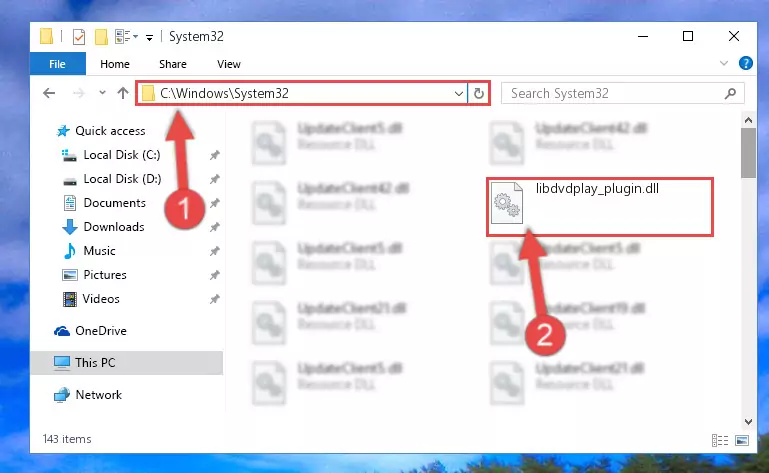
Task: Switch to the View ribbon tab
Action: [x=229, y=64]
